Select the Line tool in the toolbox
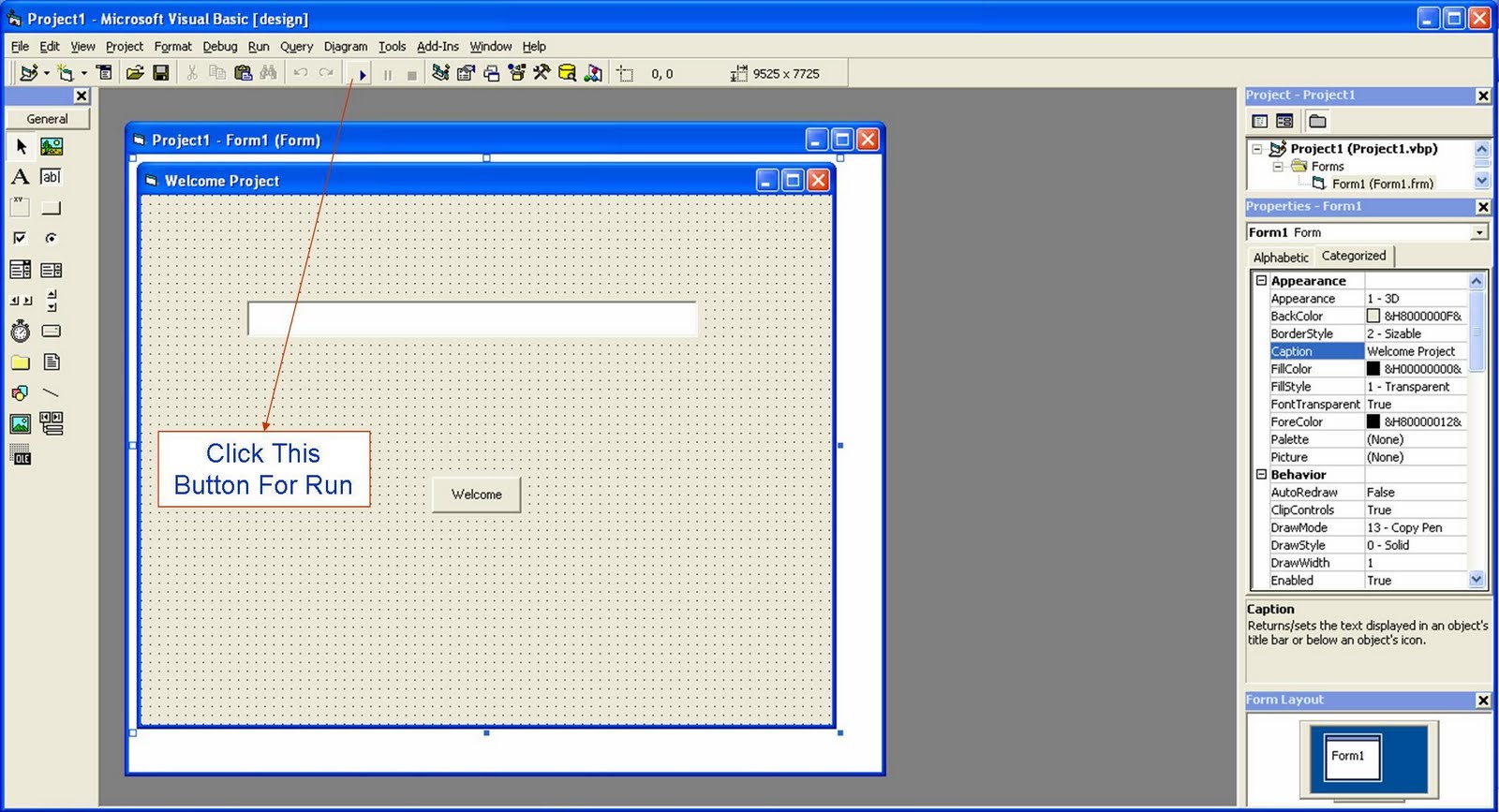Image resolution: width=1499 pixels, height=812 pixels. click(x=52, y=393)
